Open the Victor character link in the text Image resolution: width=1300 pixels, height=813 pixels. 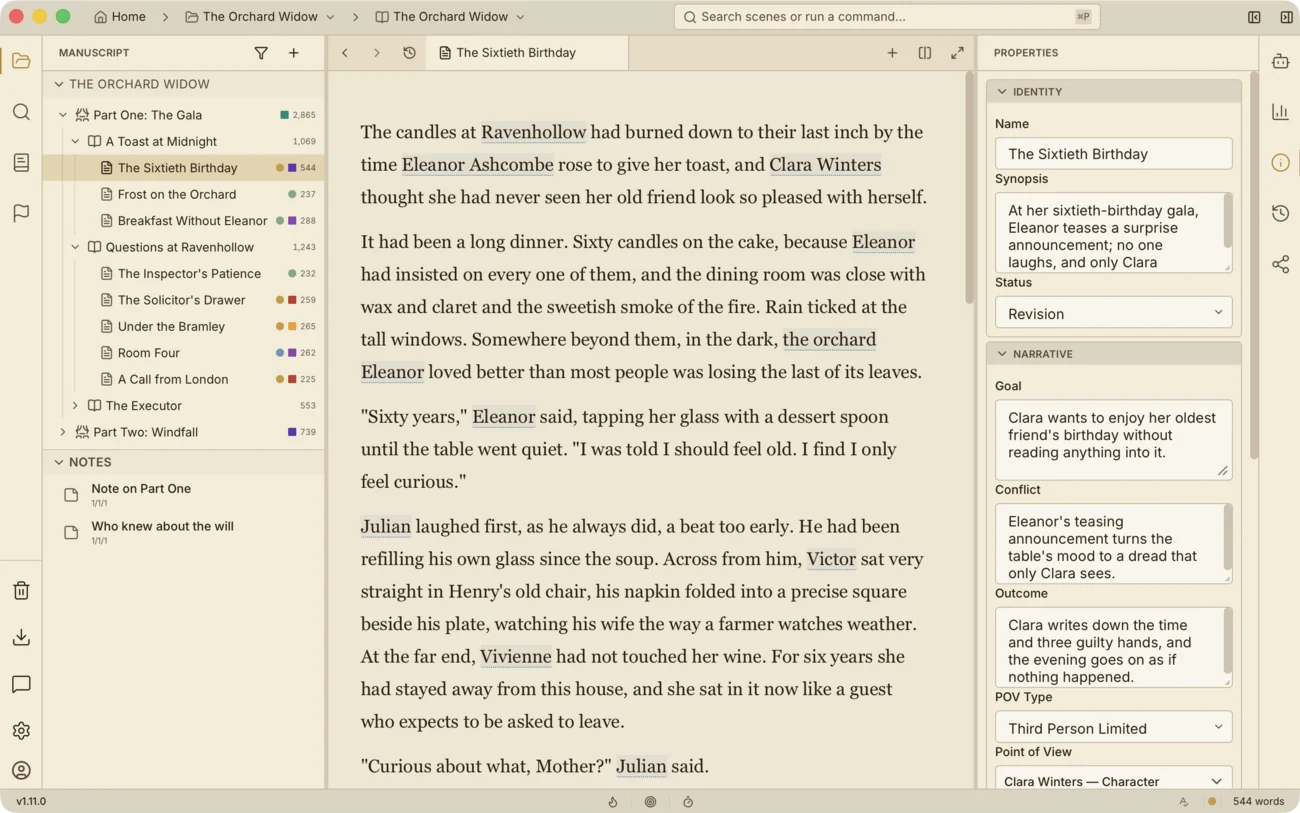(831, 559)
